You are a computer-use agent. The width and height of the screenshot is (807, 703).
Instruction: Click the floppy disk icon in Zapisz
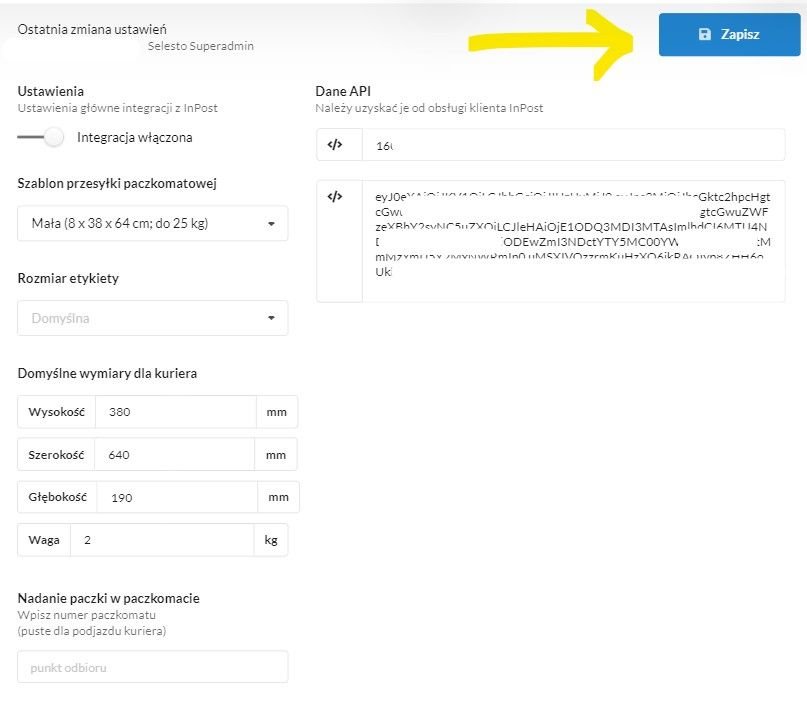(x=705, y=34)
